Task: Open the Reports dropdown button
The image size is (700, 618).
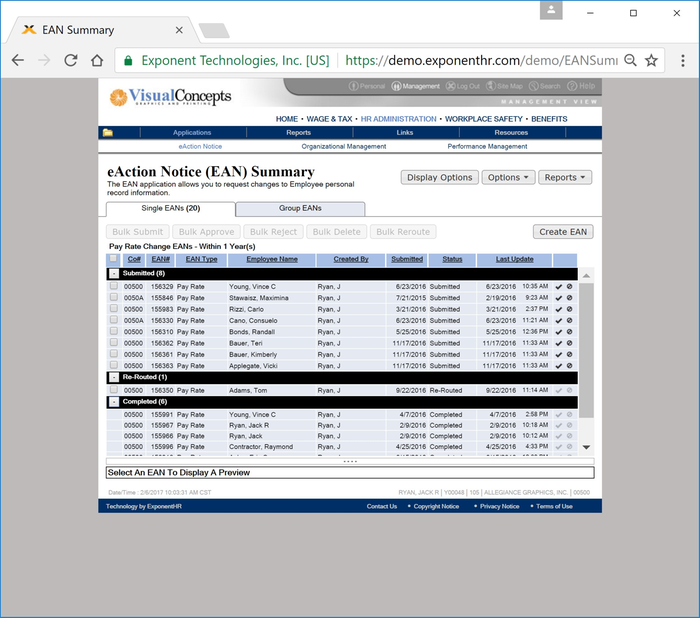Action: coord(565,177)
